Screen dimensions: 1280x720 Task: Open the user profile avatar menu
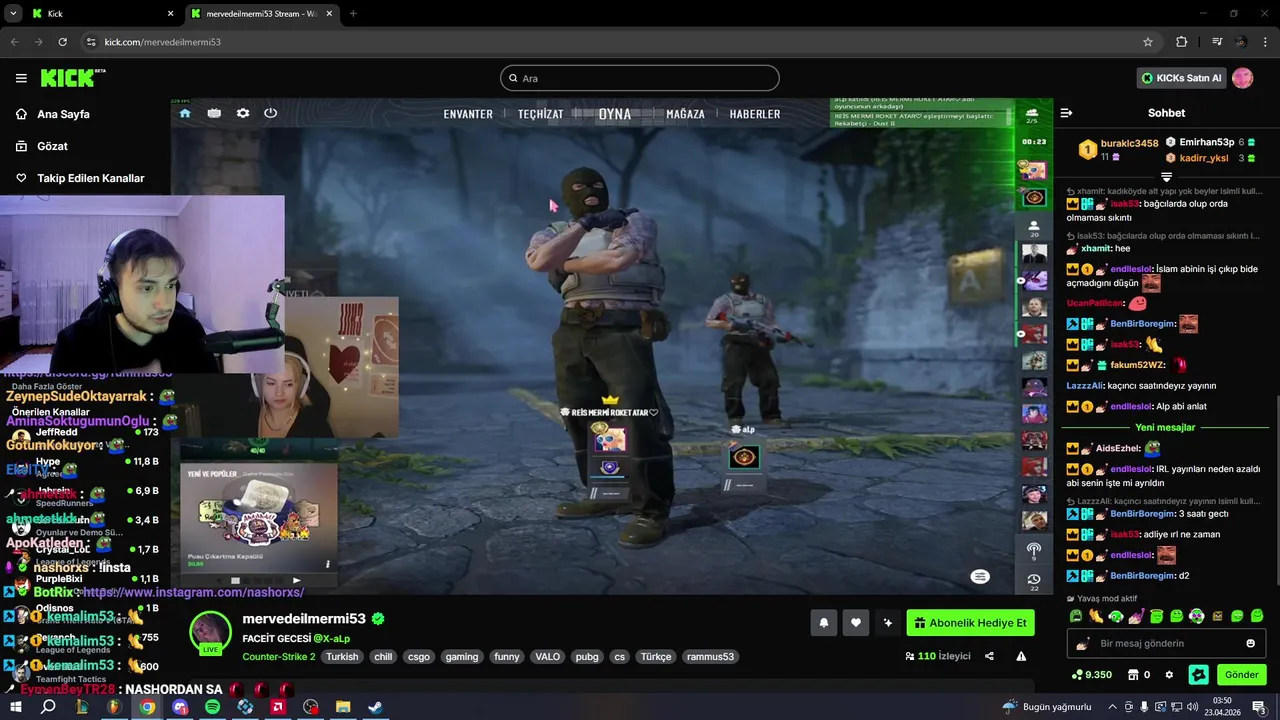point(1243,78)
